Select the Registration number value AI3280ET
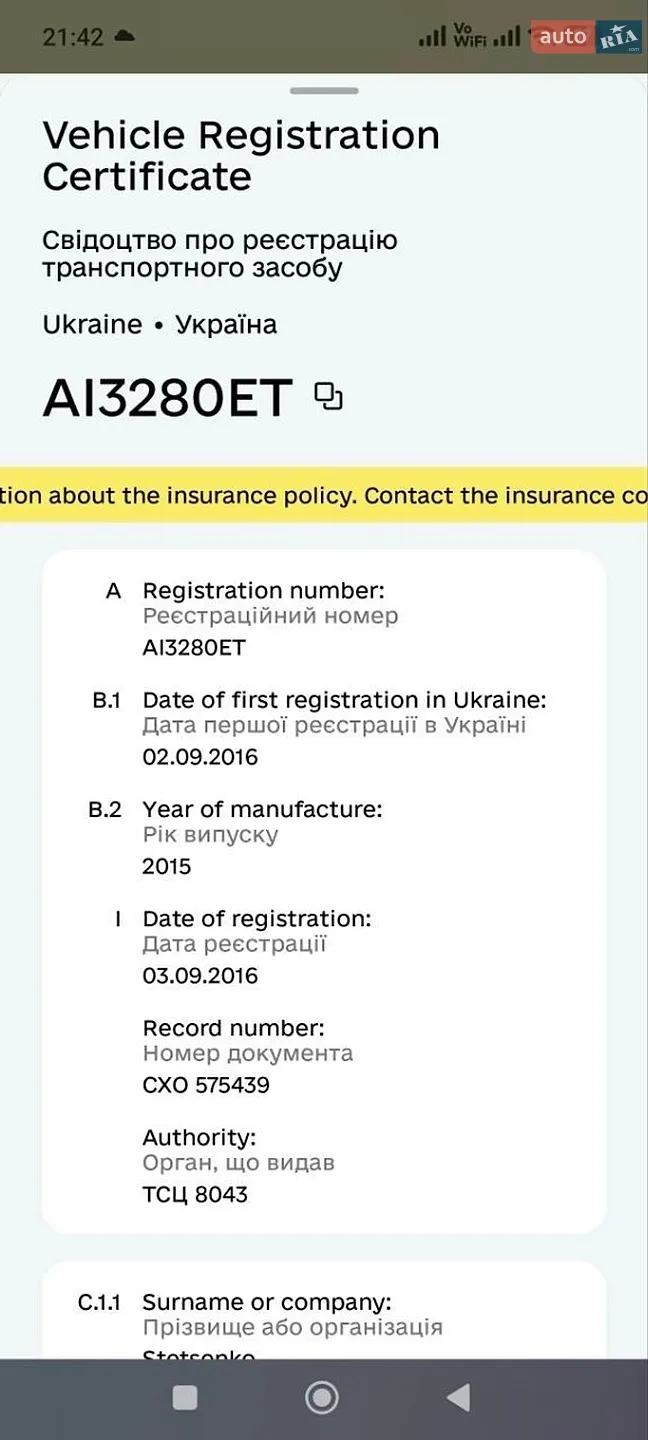Viewport: 648px width, 1440px height. coord(194,647)
